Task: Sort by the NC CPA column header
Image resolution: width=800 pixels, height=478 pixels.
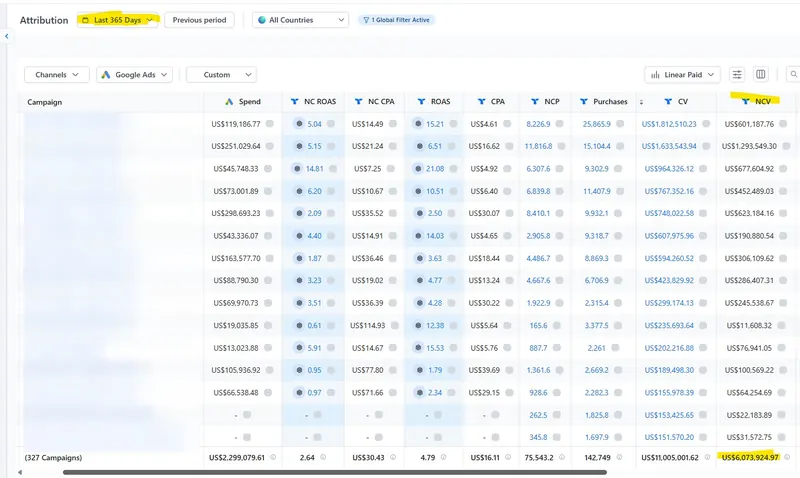Action: point(381,102)
